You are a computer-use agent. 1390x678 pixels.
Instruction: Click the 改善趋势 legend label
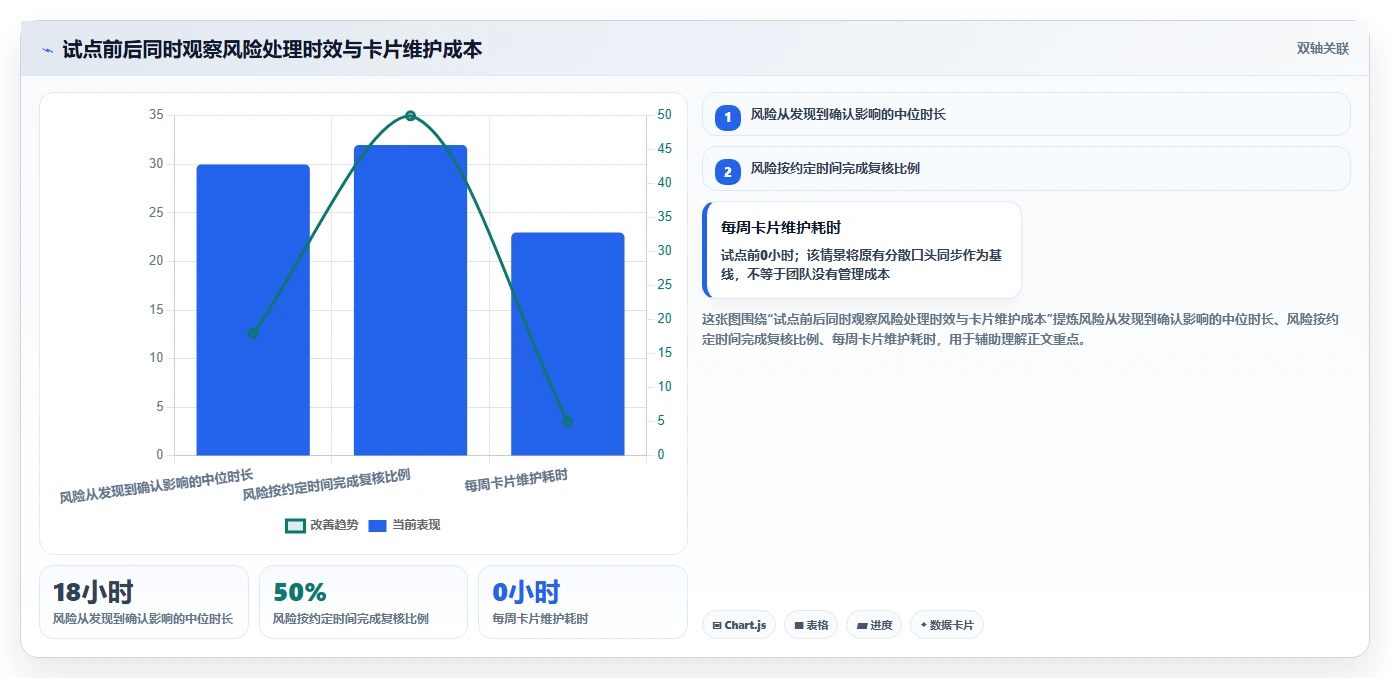(x=334, y=525)
